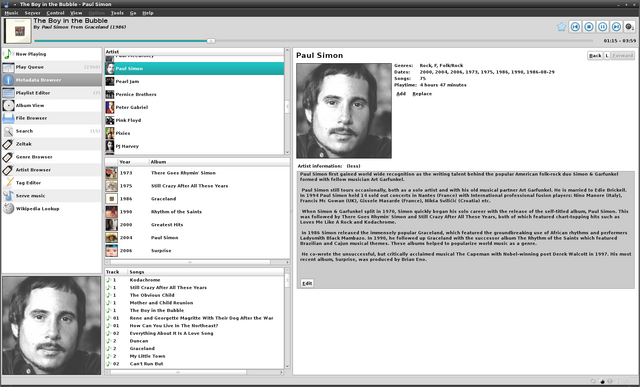Open the View menu
The image size is (640, 387).
click(76, 13)
